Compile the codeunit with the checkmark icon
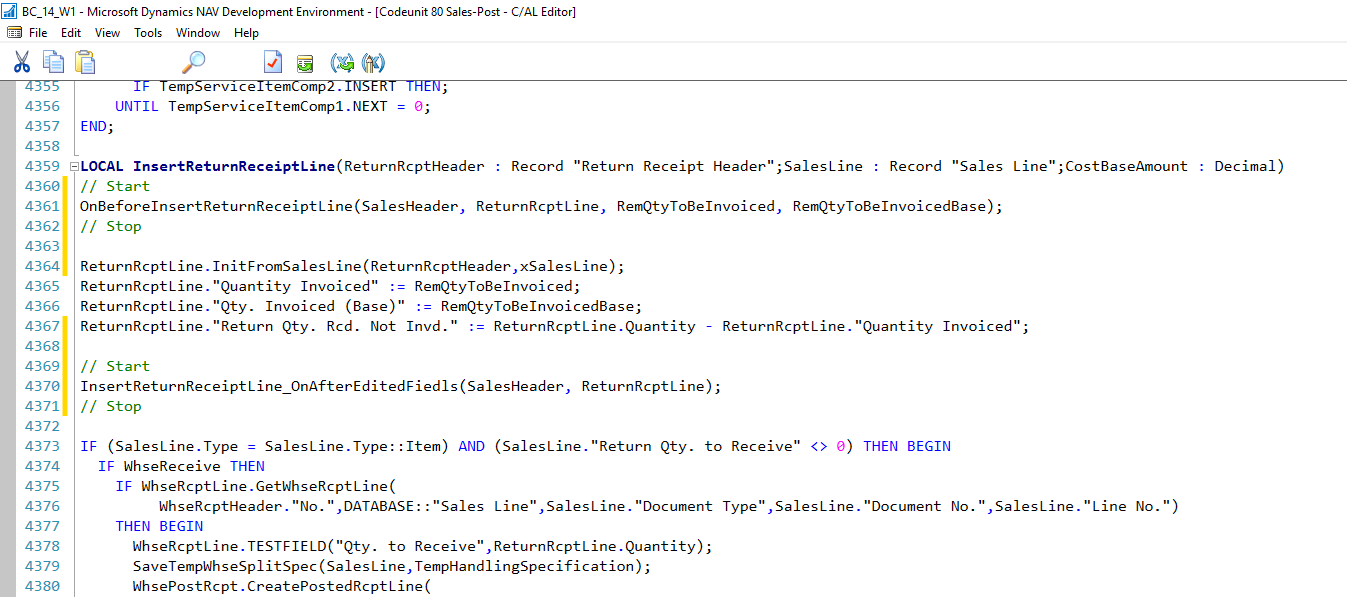 tap(273, 61)
